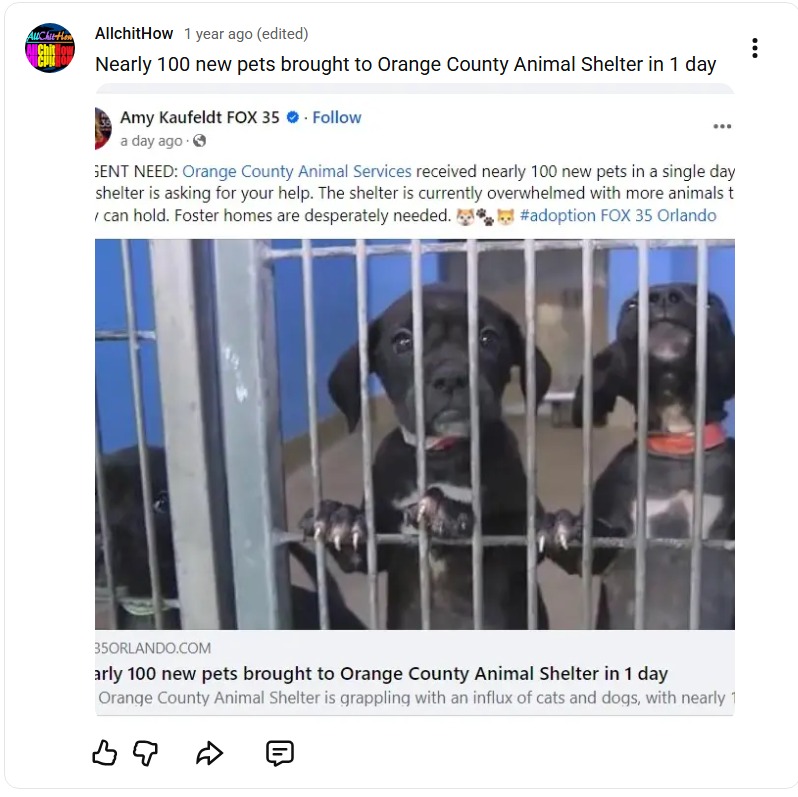This screenshot has height=797, width=798.
Task: Open the AllchitHow channel name
Action: 134,34
